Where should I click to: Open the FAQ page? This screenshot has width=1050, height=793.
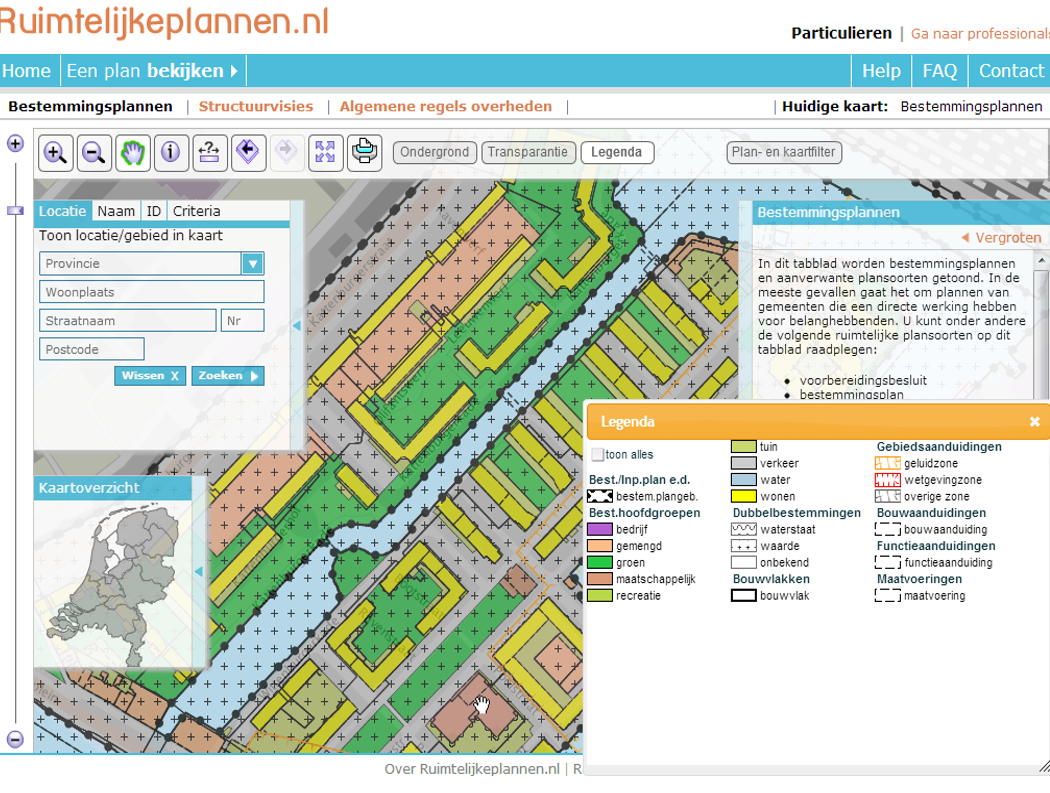(x=940, y=71)
